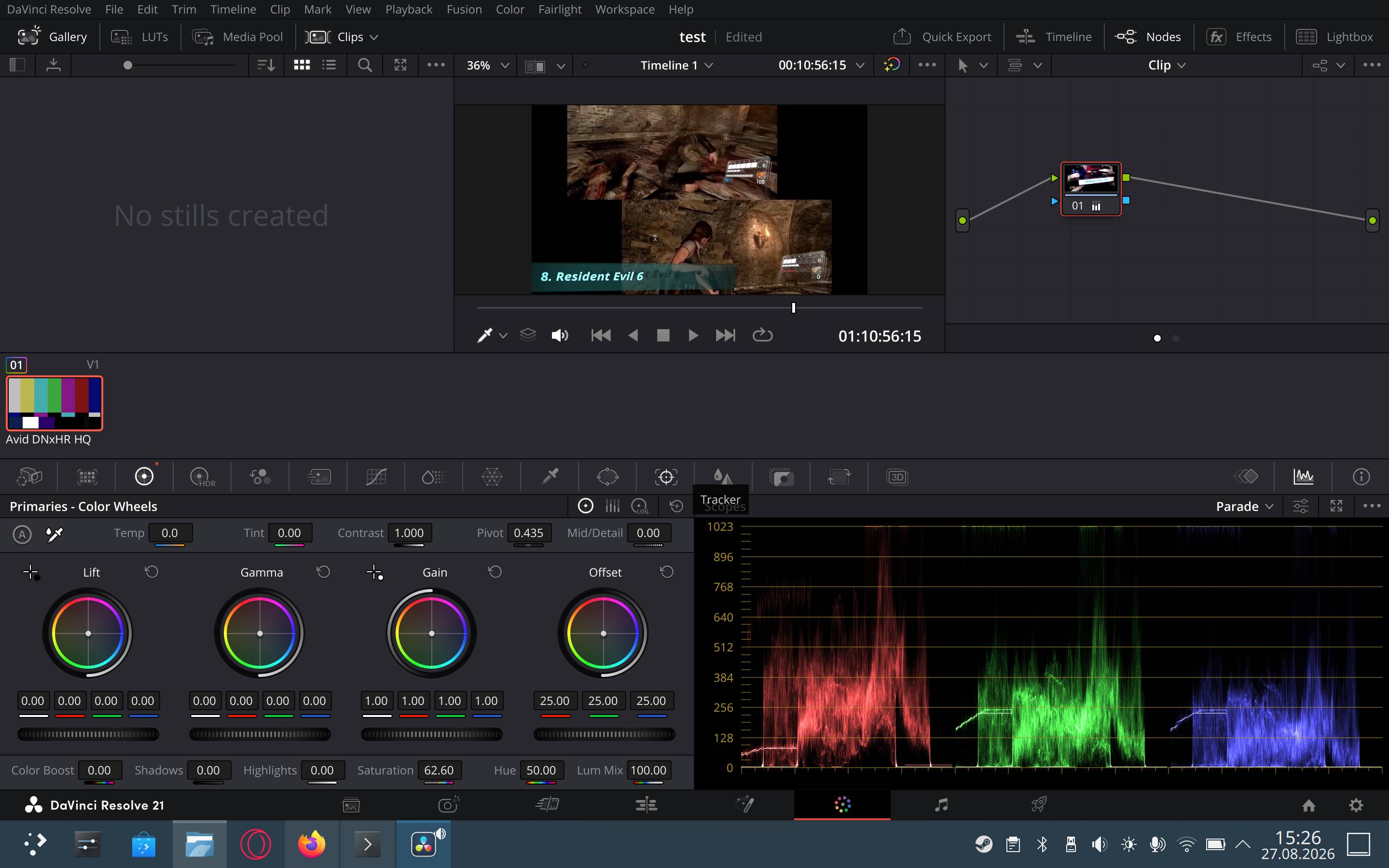Toggle auto balance A button
This screenshot has width=1389, height=868.
point(22,535)
